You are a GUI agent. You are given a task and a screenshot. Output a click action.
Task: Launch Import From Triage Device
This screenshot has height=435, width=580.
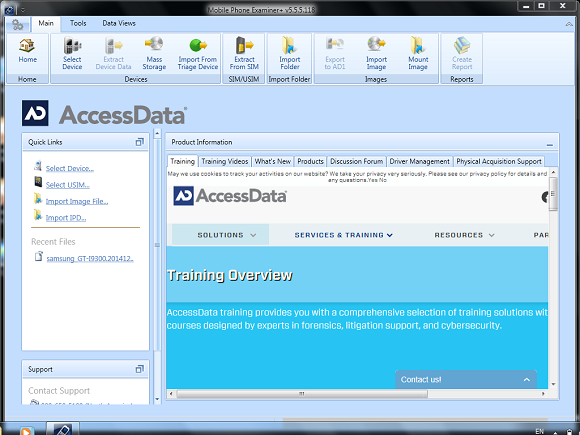click(x=198, y=54)
